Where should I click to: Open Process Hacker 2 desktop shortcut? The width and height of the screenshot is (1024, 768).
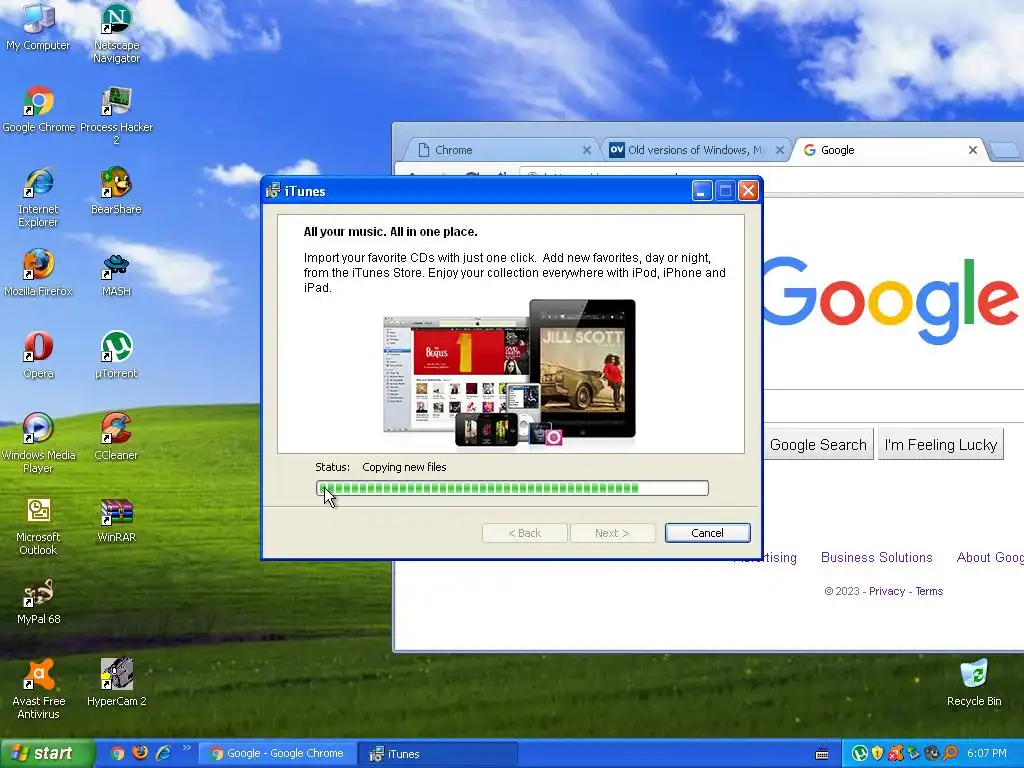pyautogui.click(x=116, y=115)
